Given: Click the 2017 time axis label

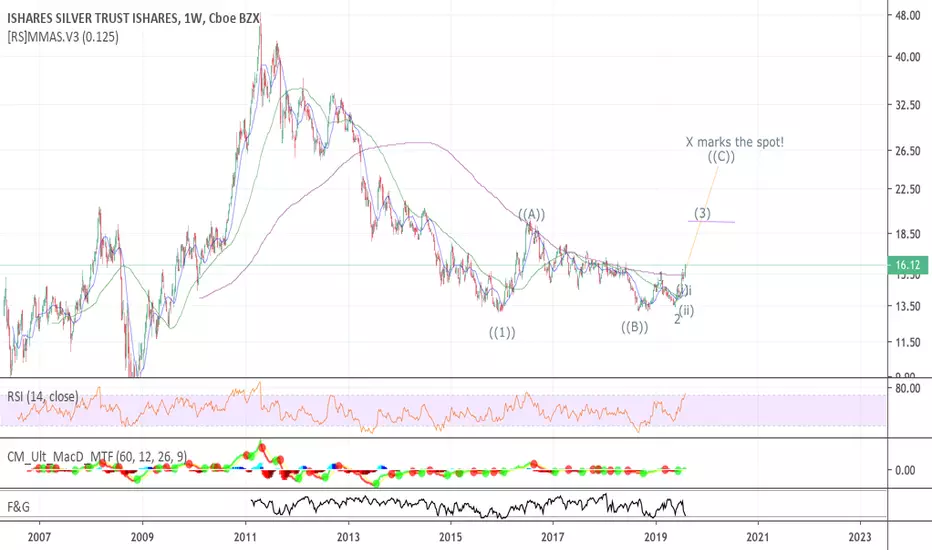Looking at the screenshot, I should point(553,538).
